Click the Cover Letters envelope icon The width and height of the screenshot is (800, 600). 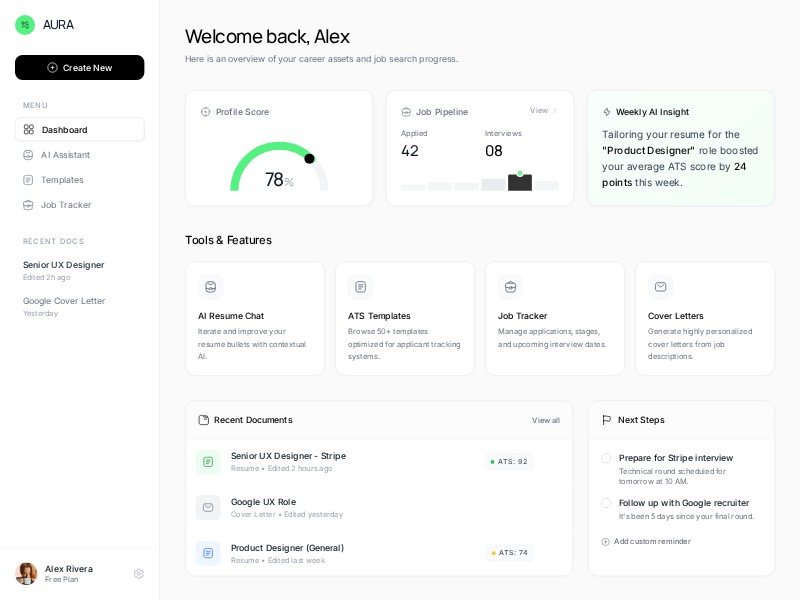pyautogui.click(x=660, y=287)
